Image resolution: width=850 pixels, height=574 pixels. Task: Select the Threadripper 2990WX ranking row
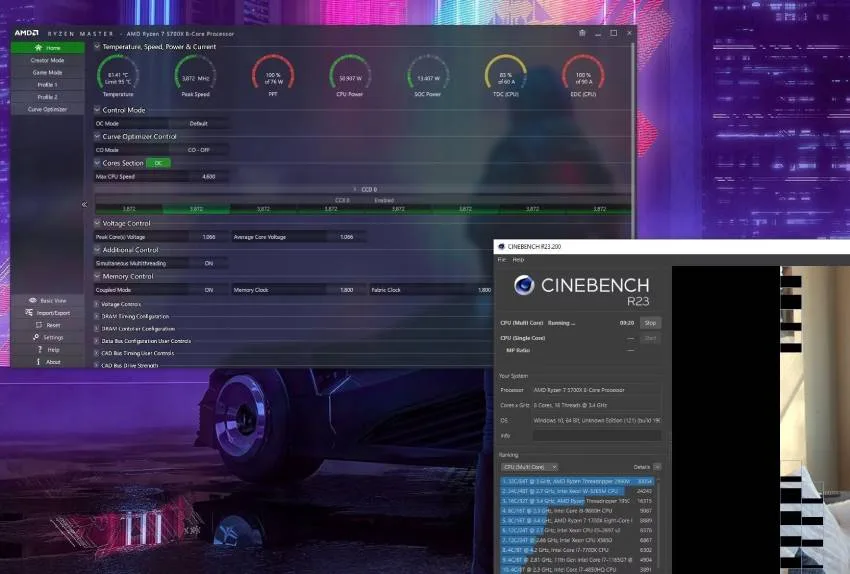[577, 481]
